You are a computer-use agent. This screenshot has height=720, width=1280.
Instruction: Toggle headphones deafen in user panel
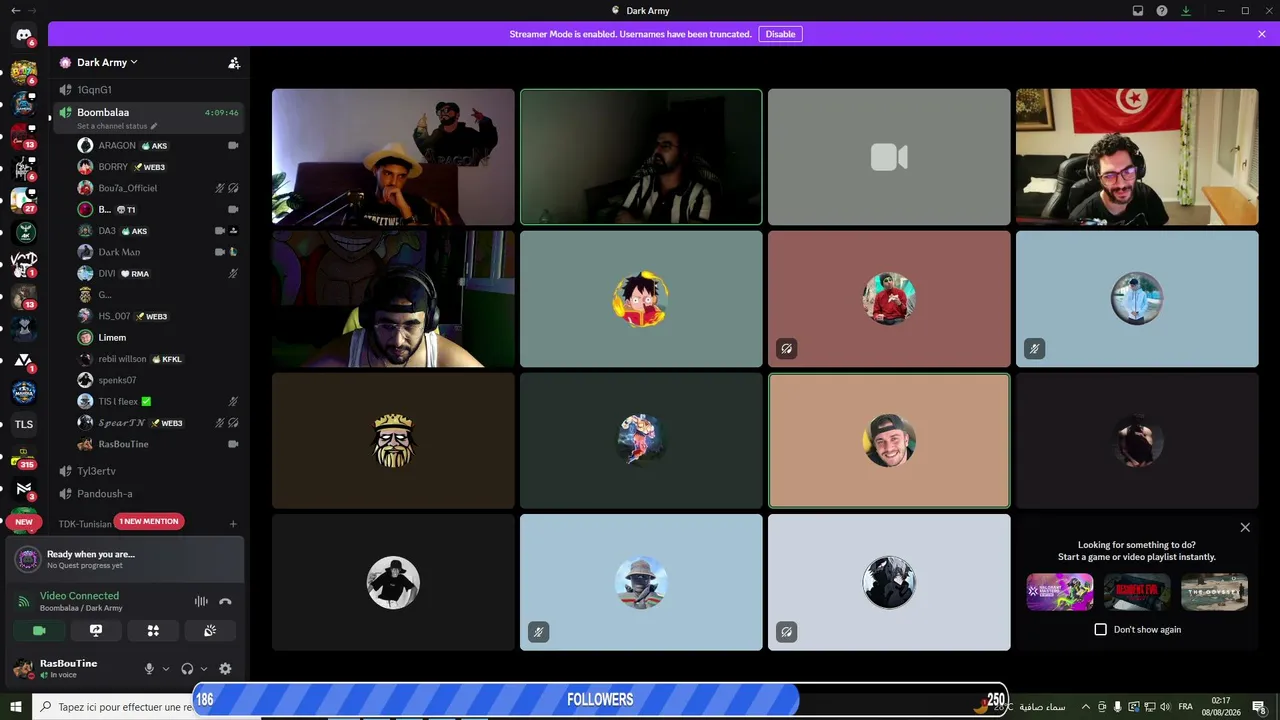point(187,669)
